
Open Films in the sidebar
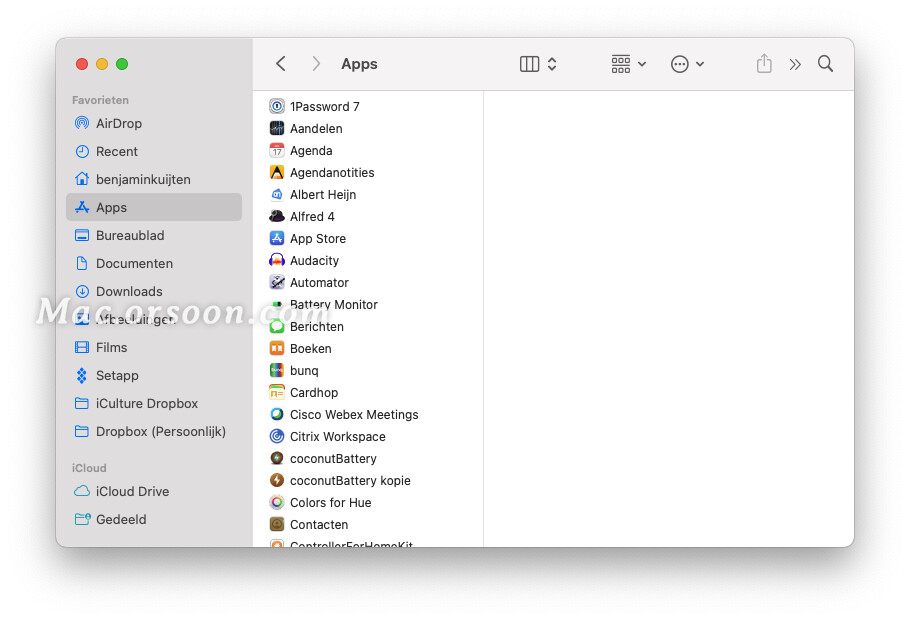(154, 347)
